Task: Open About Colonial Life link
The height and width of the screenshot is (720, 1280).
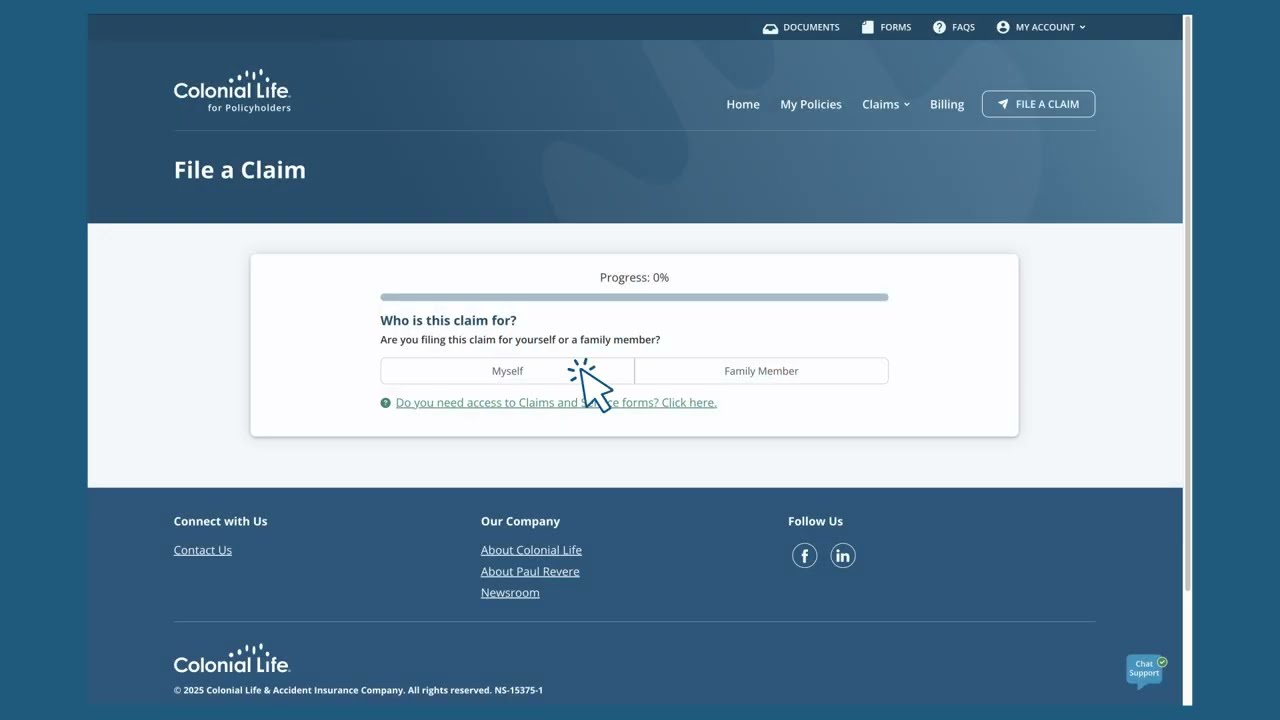Action: 531,550
